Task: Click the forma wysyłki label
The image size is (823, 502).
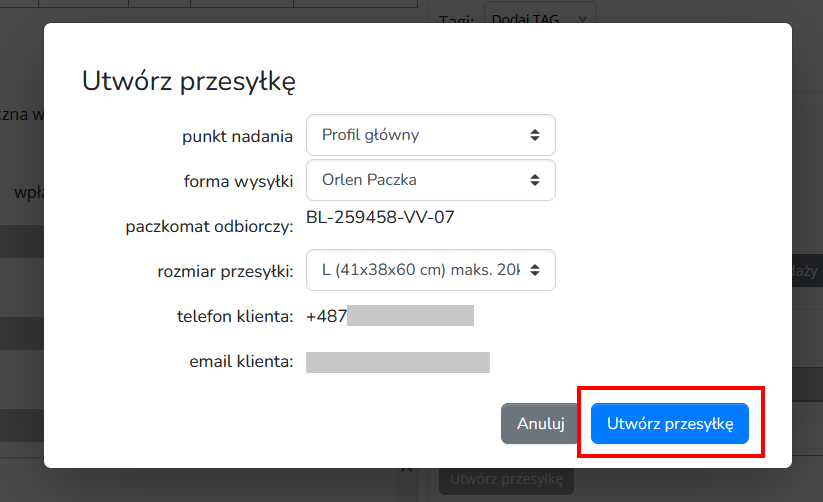Action: tap(238, 181)
